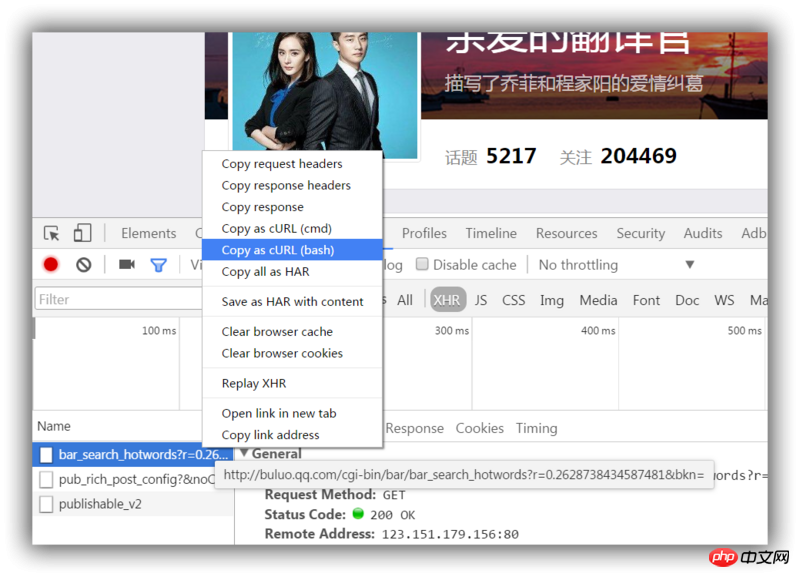The image size is (800, 577).
Task: Select Clear browser cookies
Action: (x=292, y=353)
